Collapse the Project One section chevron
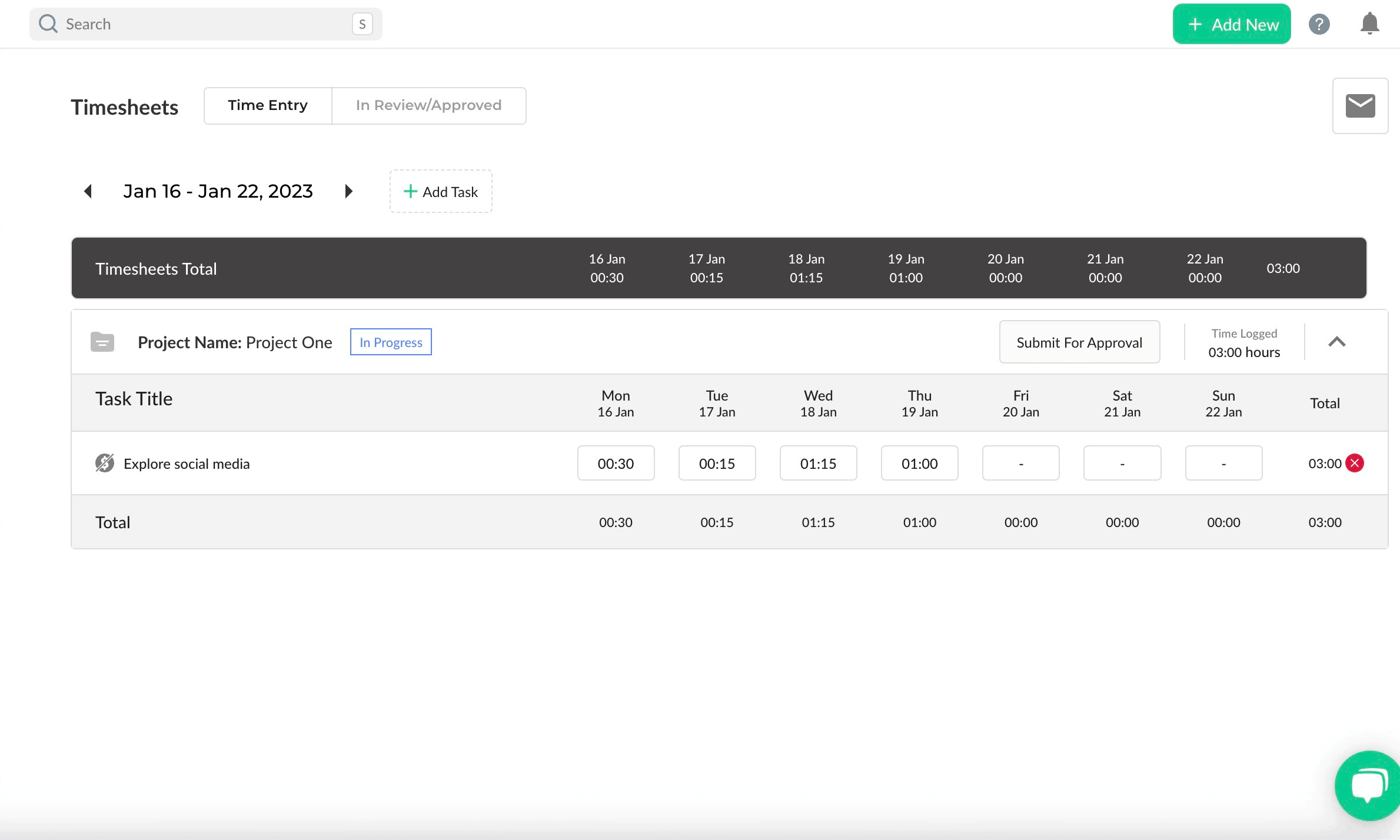The height and width of the screenshot is (840, 1400). (x=1336, y=342)
